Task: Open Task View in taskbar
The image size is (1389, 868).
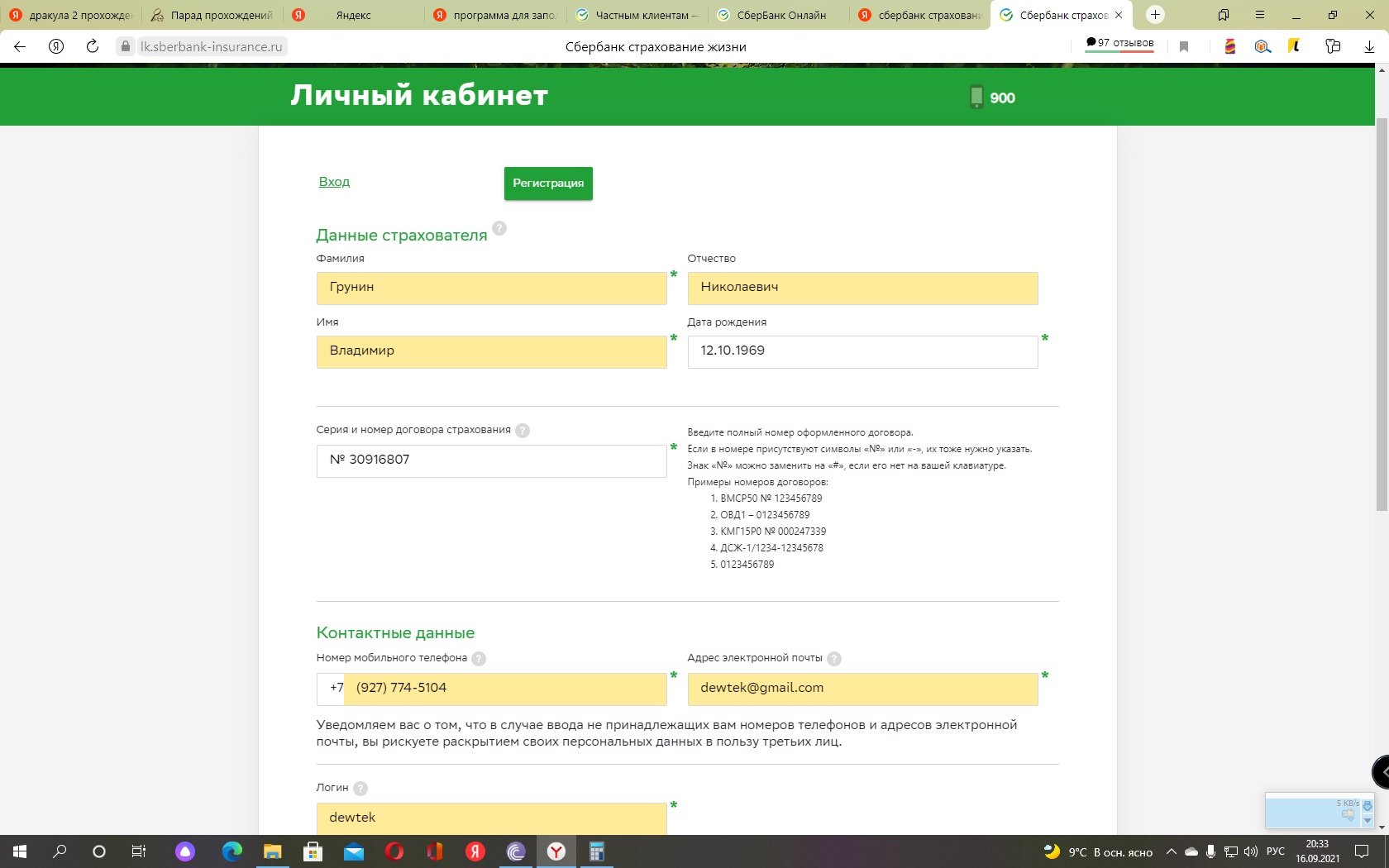Action: click(139, 851)
